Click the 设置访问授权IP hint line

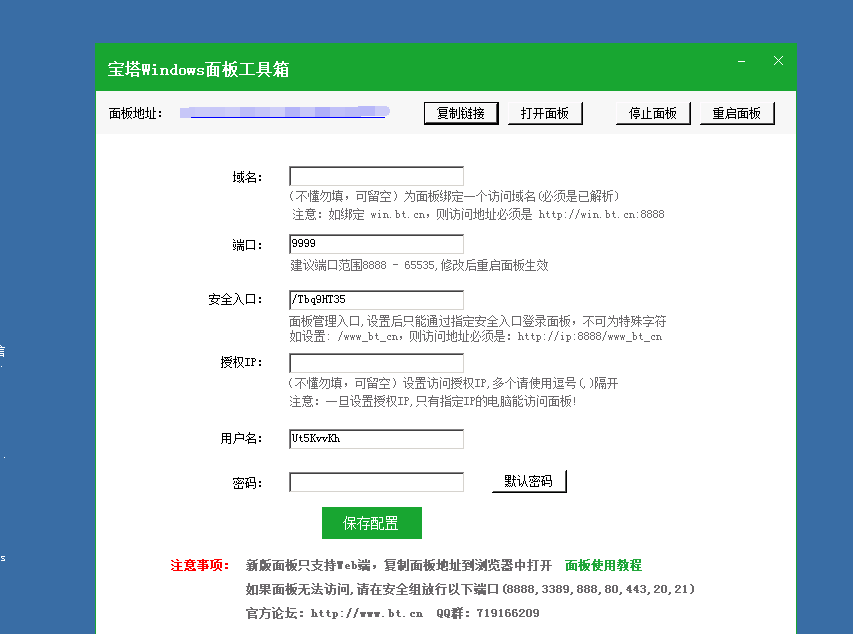point(453,383)
